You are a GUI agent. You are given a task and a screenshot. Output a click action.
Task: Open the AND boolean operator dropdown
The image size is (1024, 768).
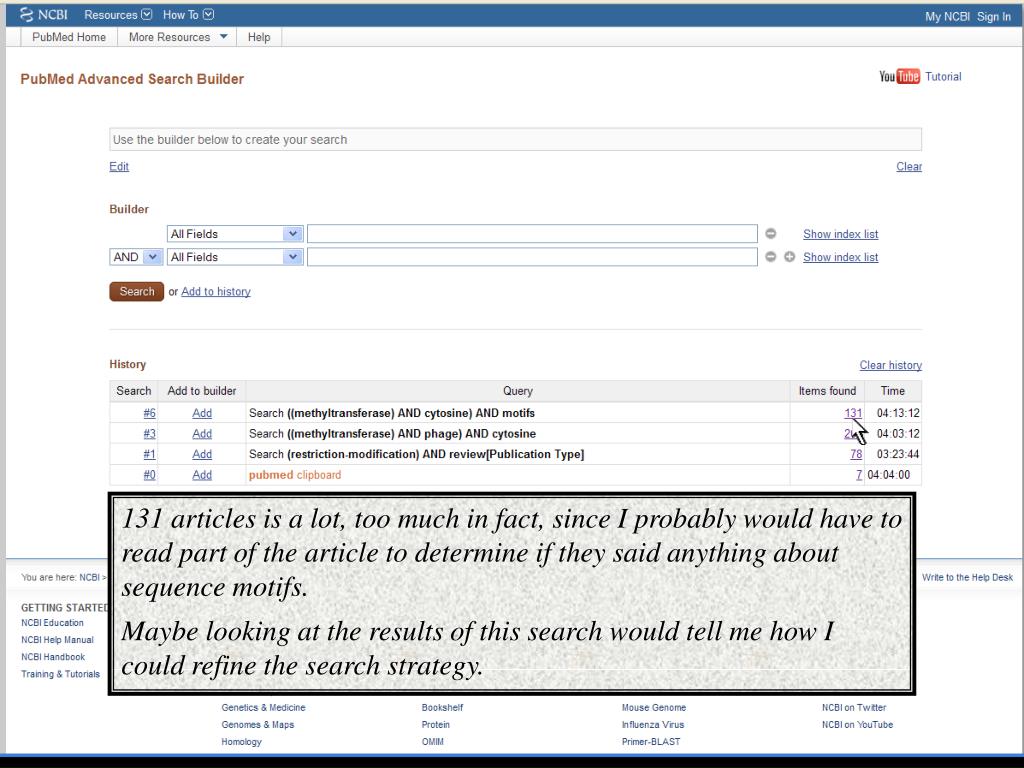136,257
